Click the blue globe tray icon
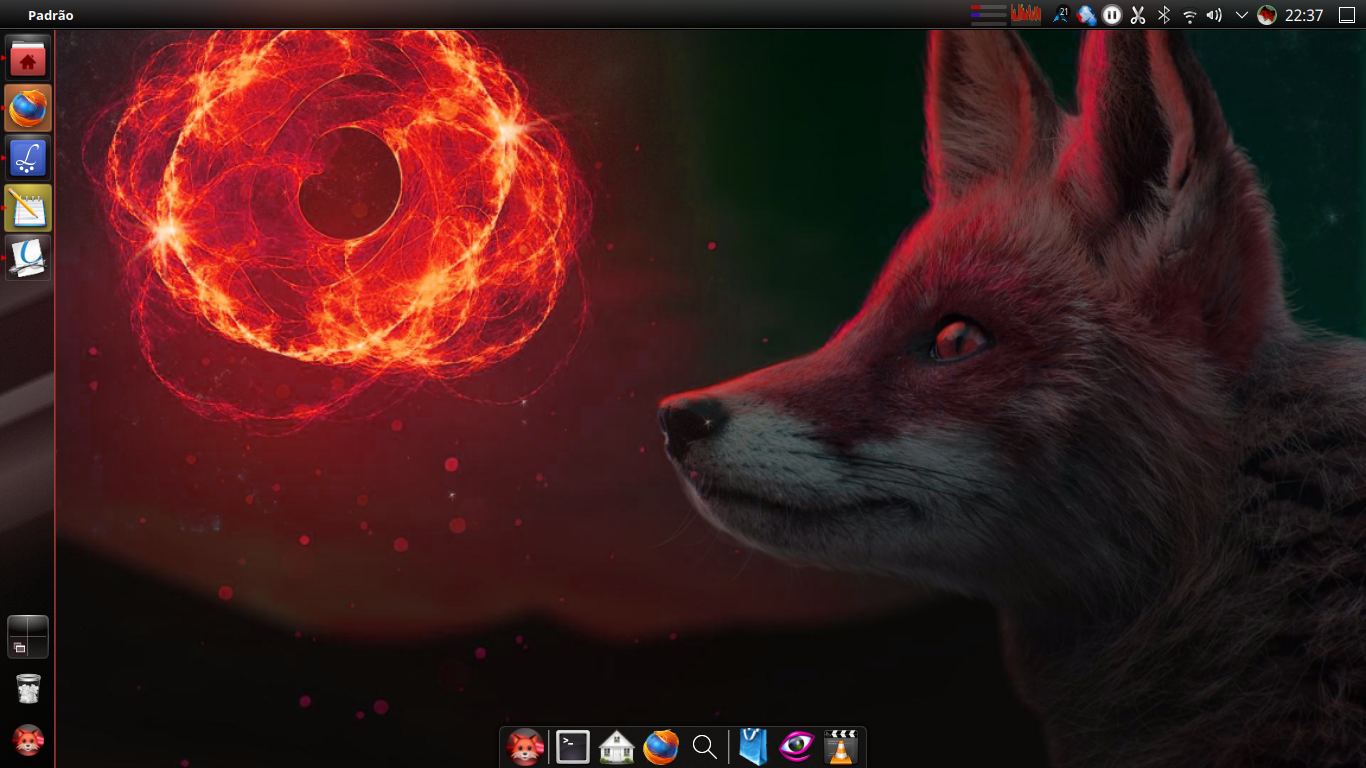Viewport: 1366px width, 768px height. point(1086,15)
